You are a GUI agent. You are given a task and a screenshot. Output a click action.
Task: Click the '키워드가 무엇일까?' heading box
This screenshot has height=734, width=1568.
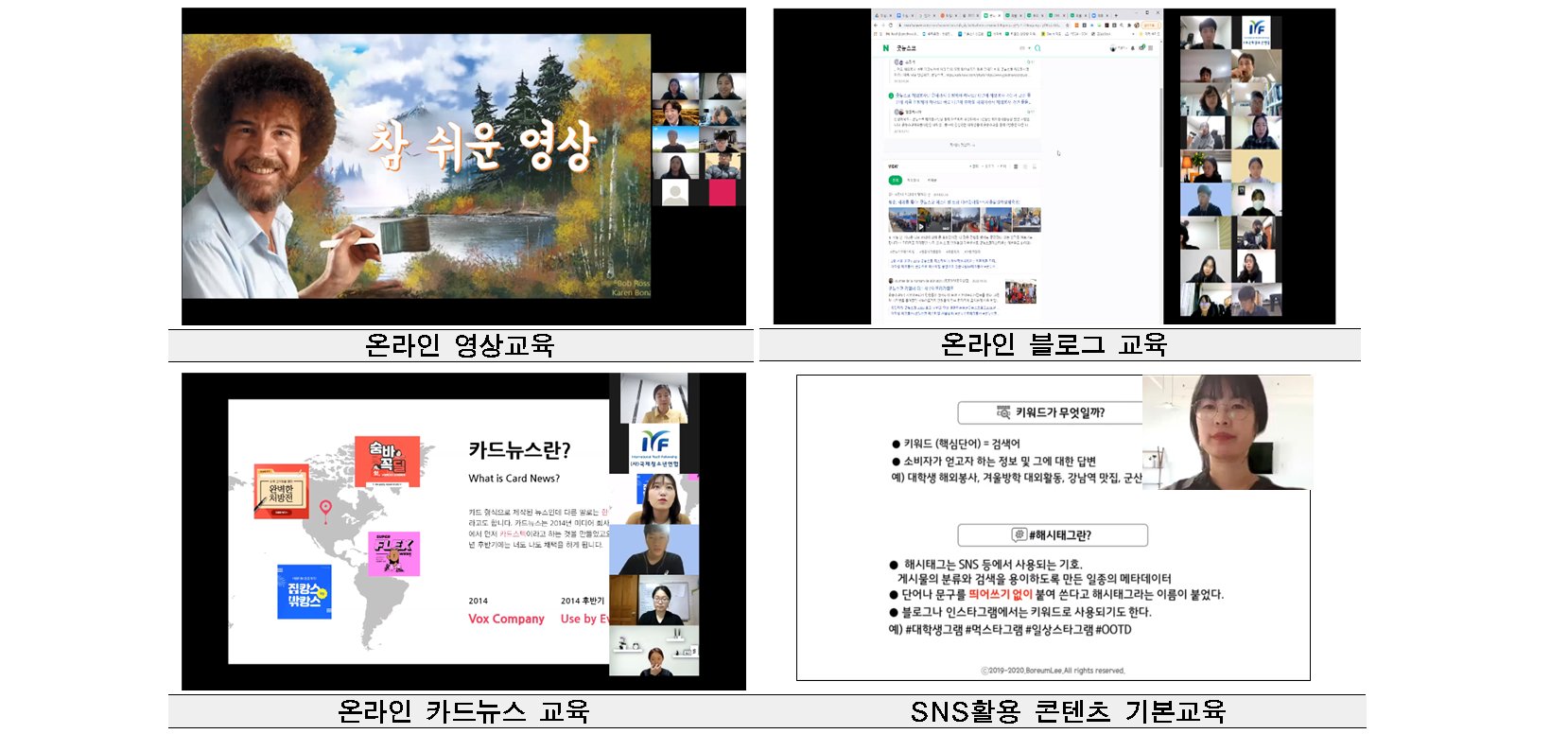[x=1050, y=412]
